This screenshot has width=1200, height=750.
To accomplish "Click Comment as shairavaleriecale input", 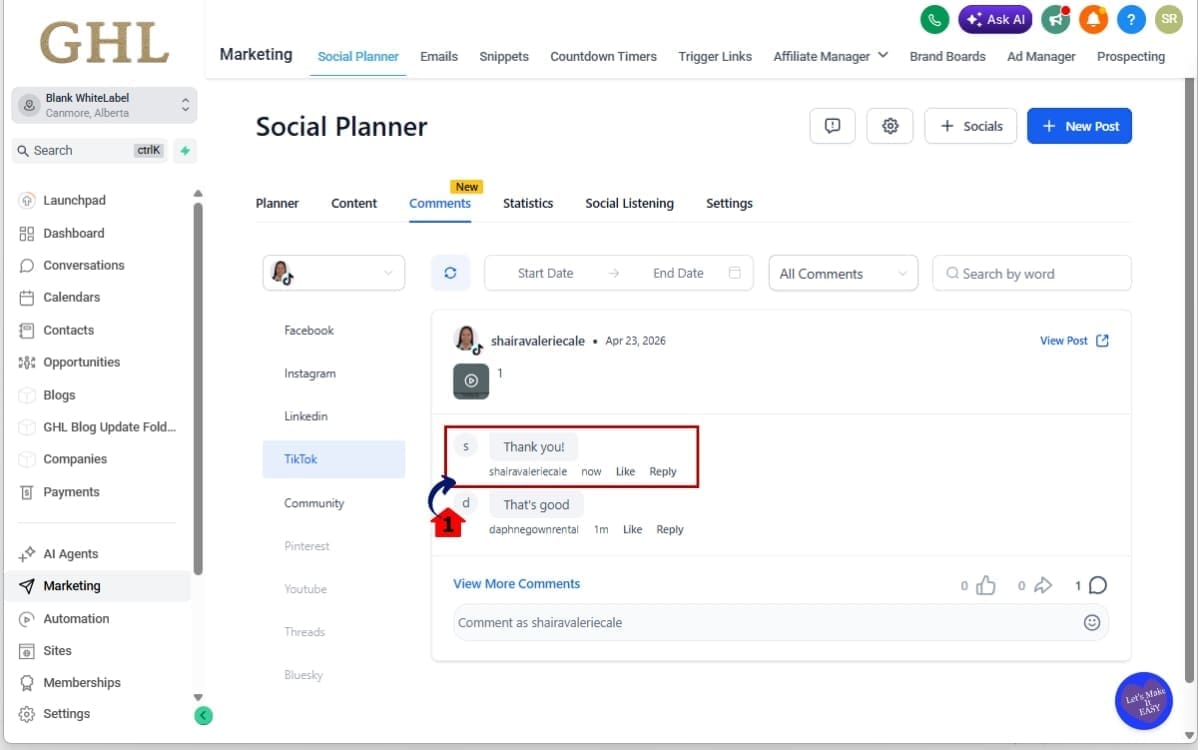I will (780, 622).
